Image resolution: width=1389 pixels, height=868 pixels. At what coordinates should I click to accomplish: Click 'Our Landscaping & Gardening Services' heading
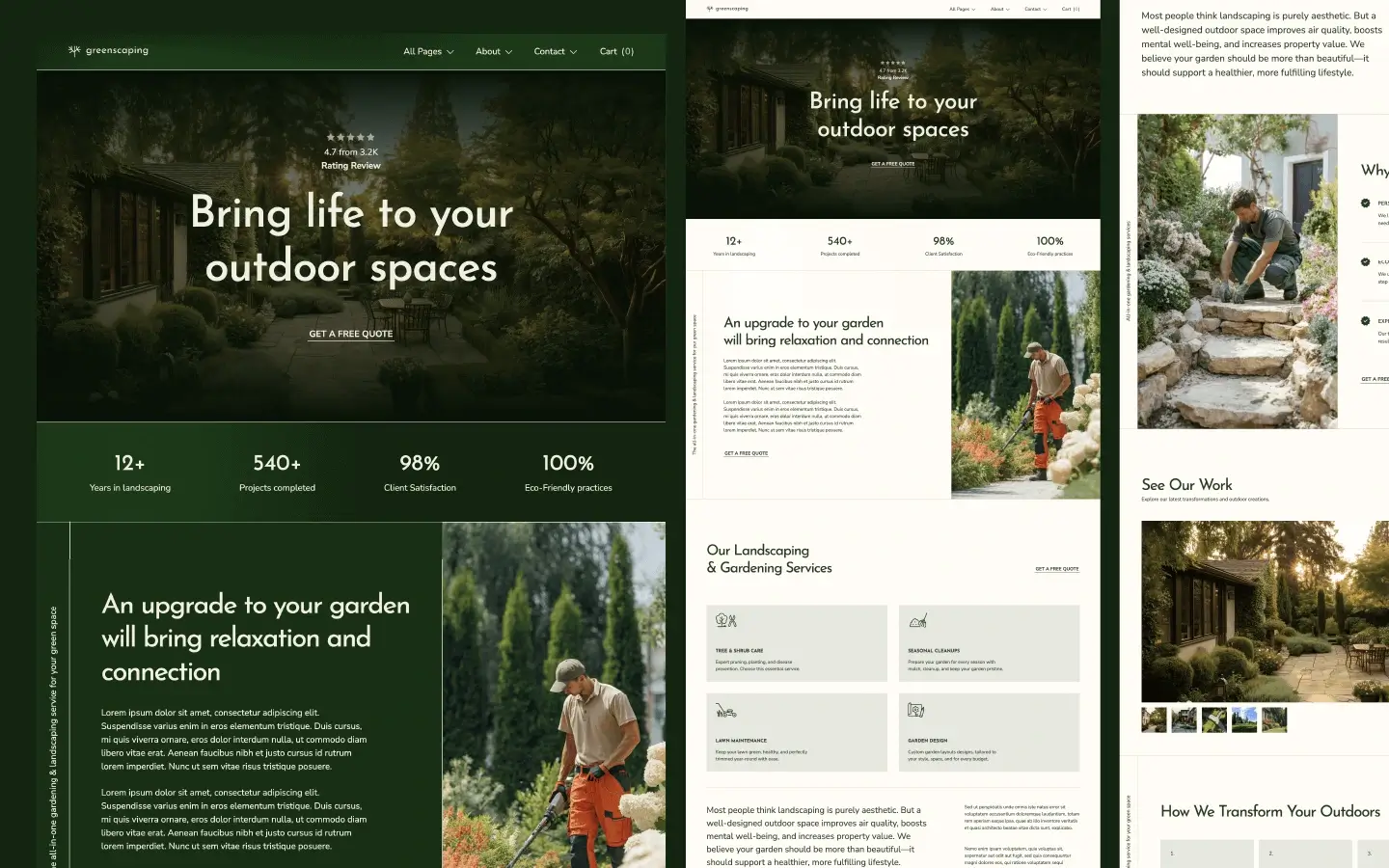770,559
